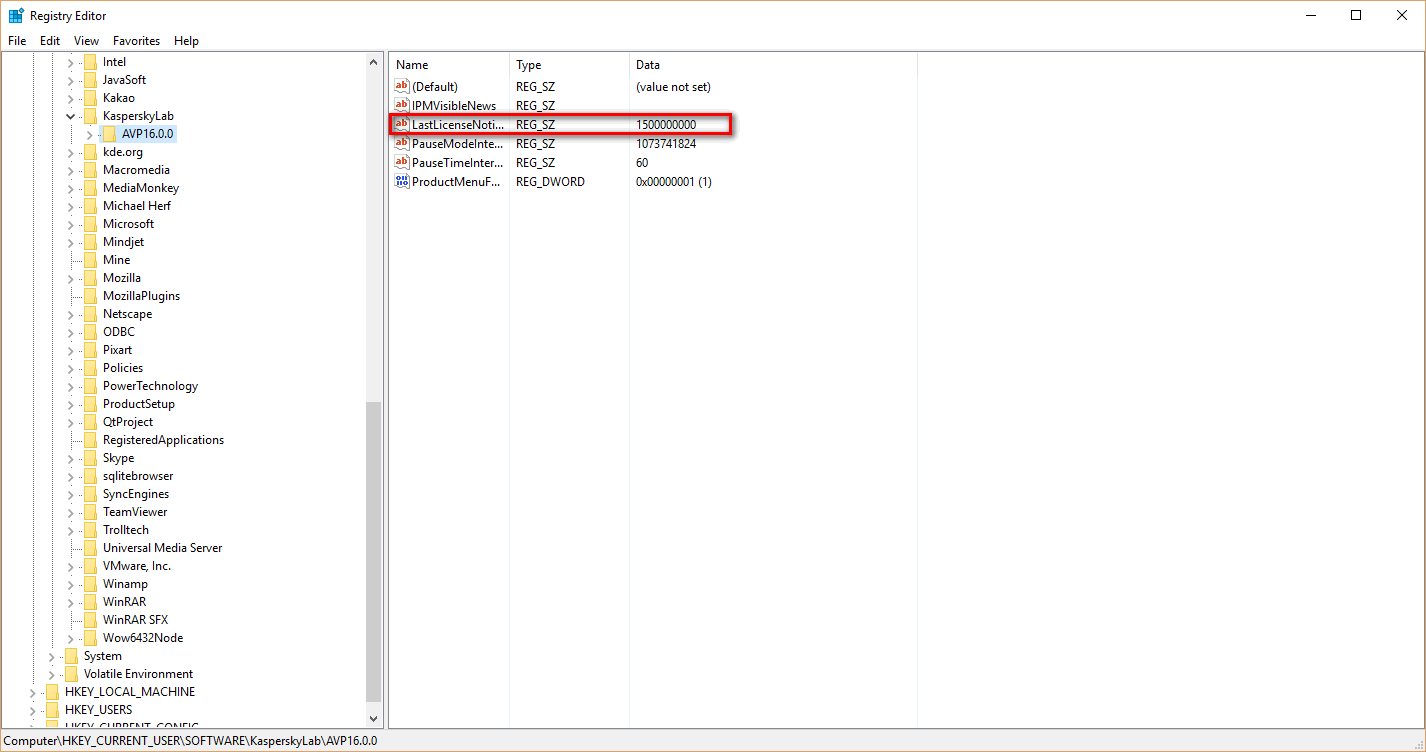1426x752 pixels.
Task: Expand the Wow6432Node tree node
Action: click(71, 638)
